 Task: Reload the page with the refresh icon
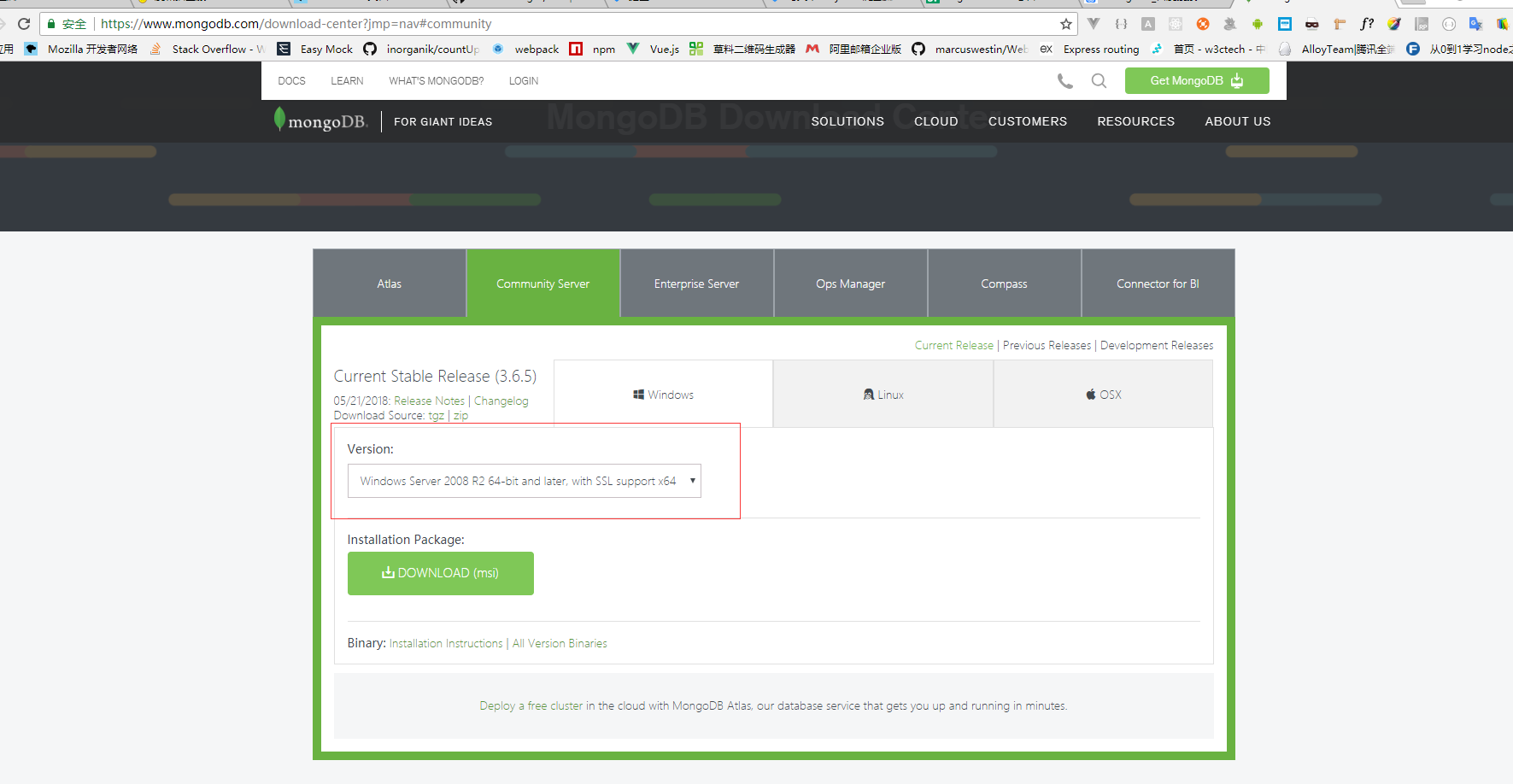[x=24, y=24]
